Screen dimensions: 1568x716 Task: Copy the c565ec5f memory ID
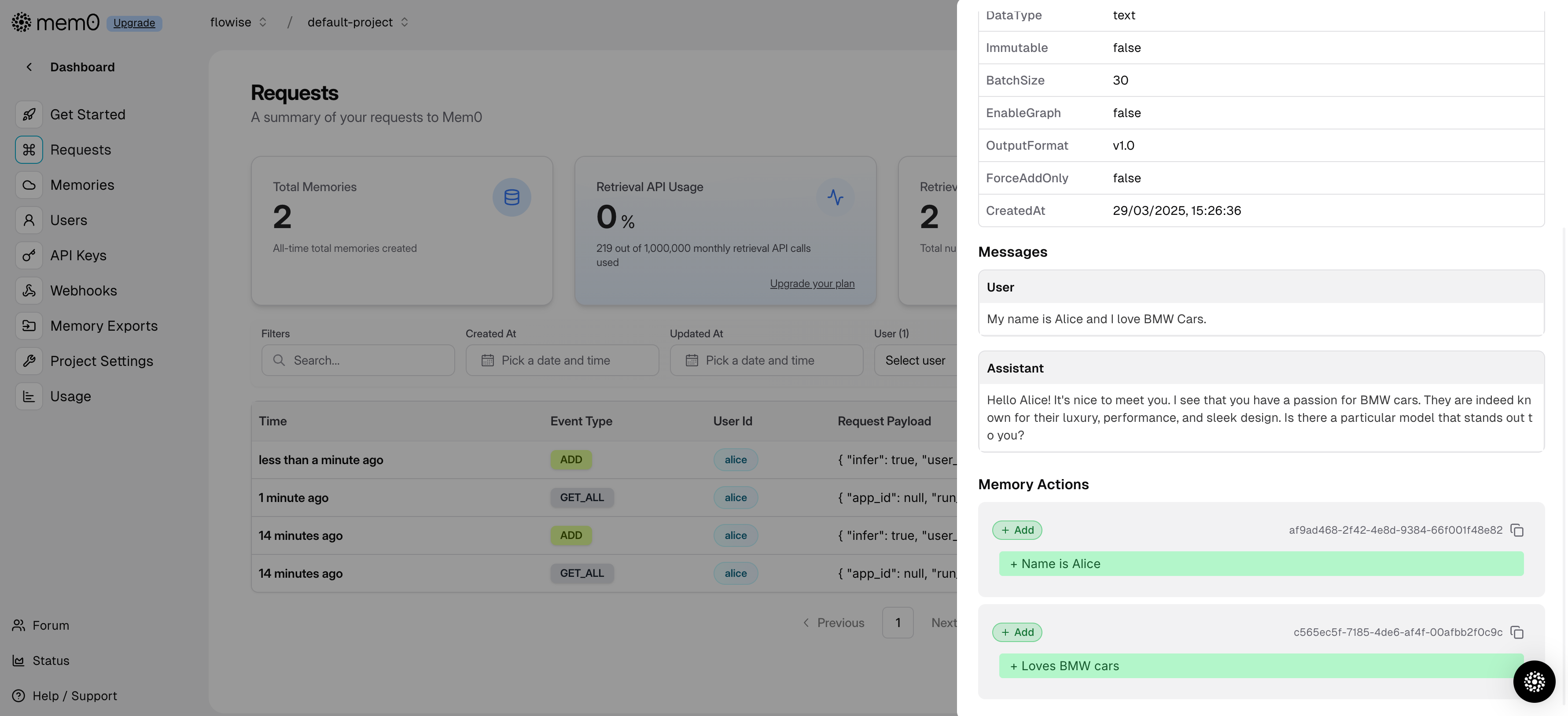(1517, 633)
